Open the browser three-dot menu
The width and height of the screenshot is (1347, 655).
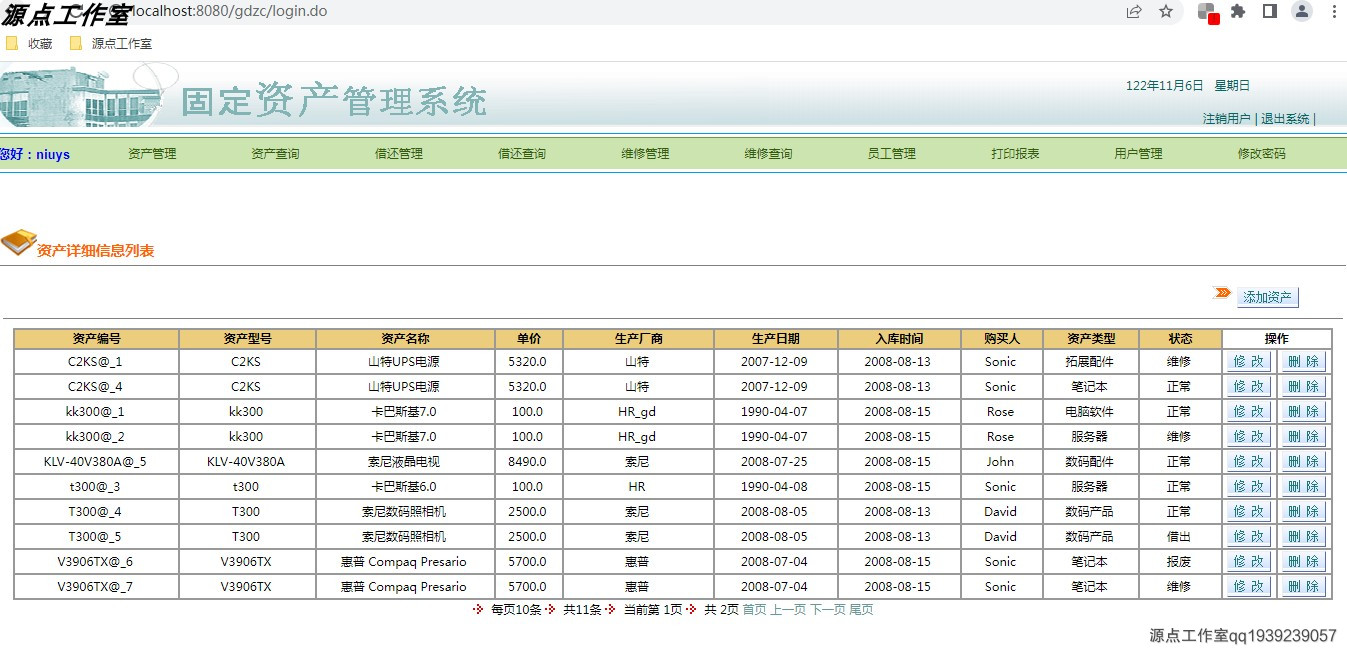click(1333, 12)
